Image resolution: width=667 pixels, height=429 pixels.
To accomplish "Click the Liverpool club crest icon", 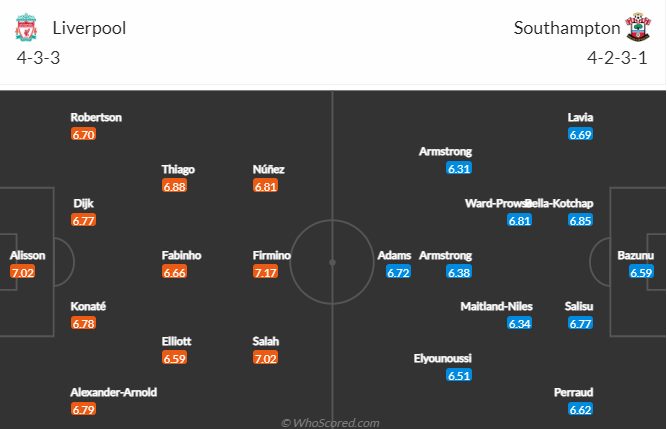I will tap(26, 27).
